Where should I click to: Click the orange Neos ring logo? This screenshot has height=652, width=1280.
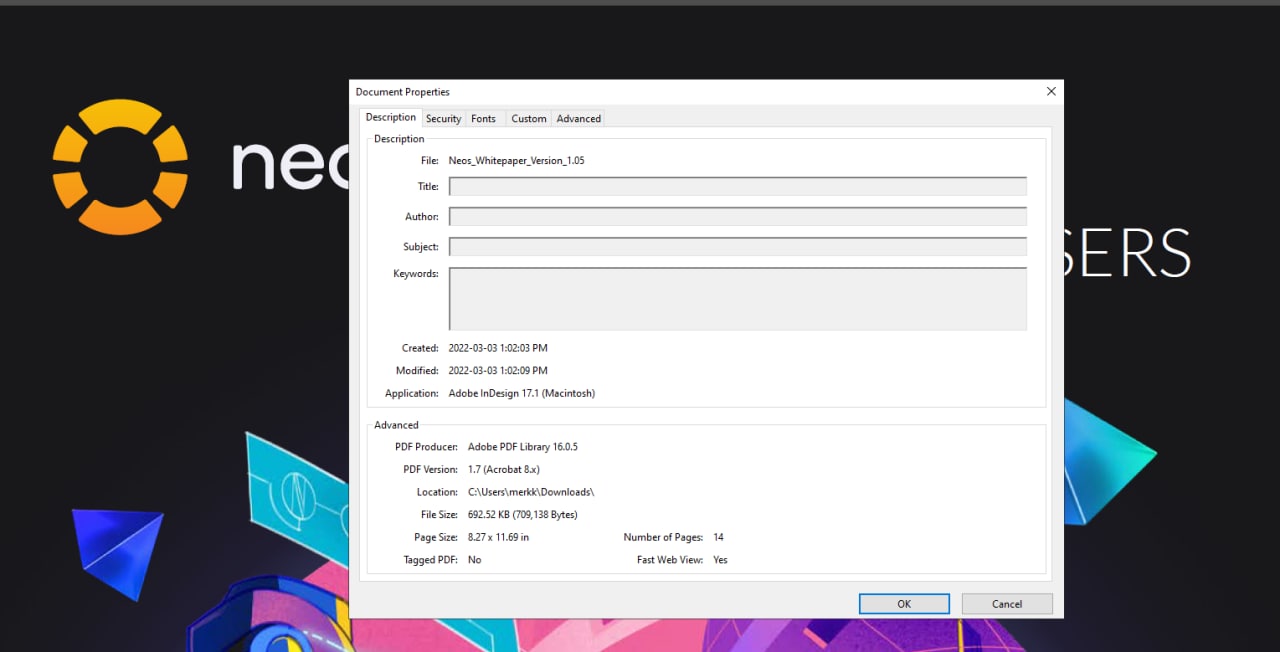[120, 166]
